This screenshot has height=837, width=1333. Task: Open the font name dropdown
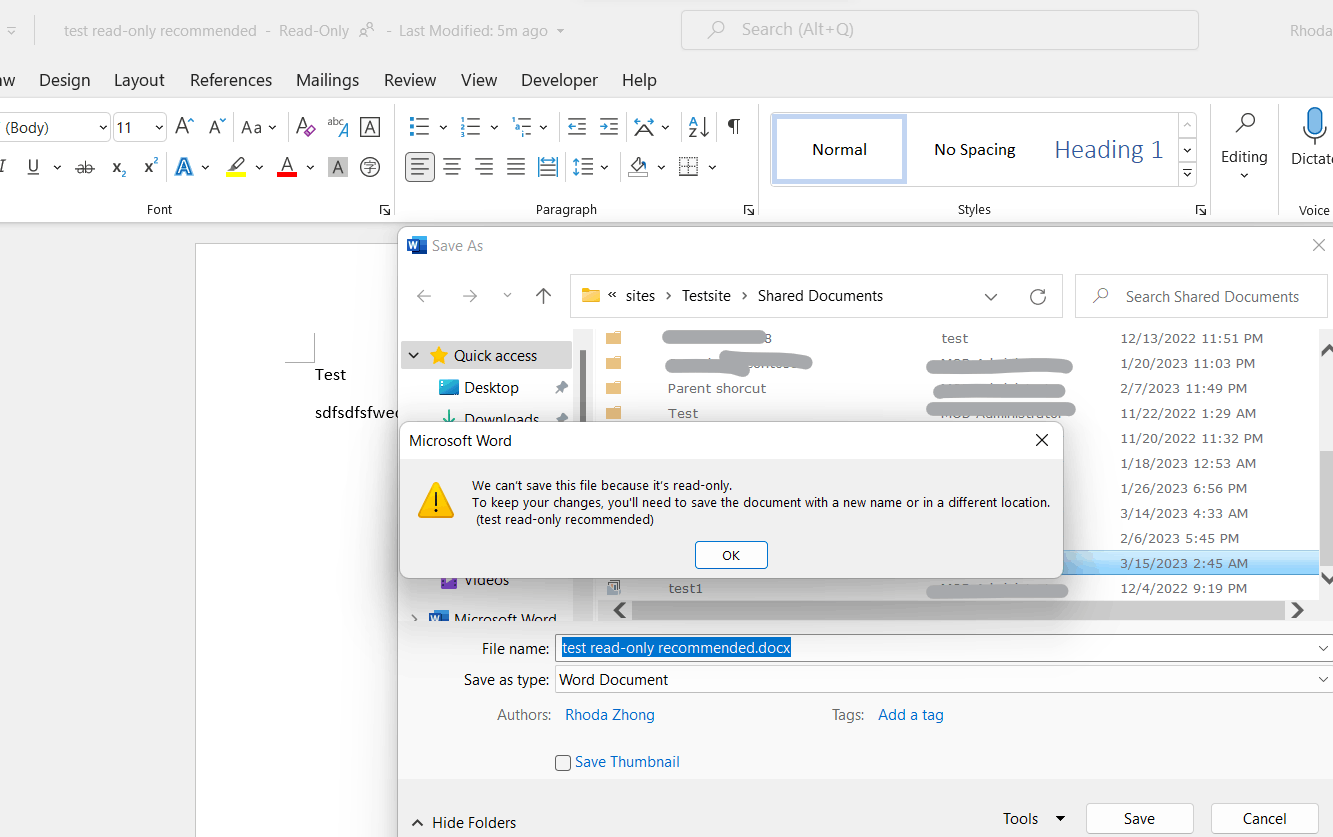click(103, 127)
